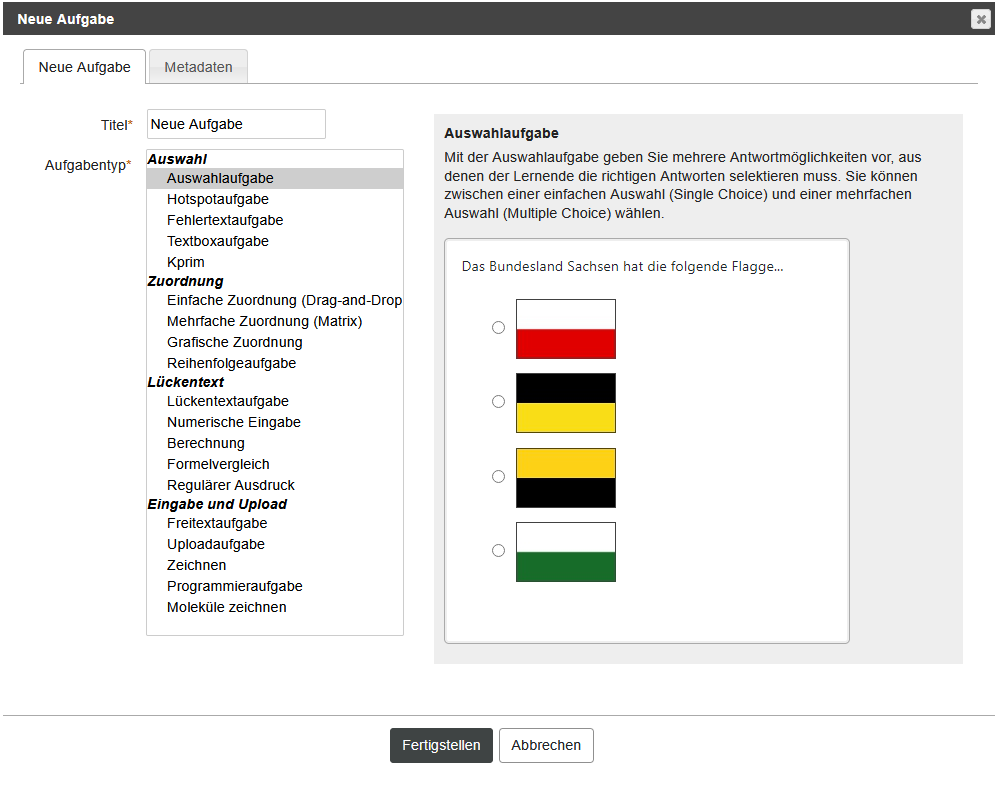Click the Fertigstellen button
This screenshot has width=998, height=792.
pos(441,745)
